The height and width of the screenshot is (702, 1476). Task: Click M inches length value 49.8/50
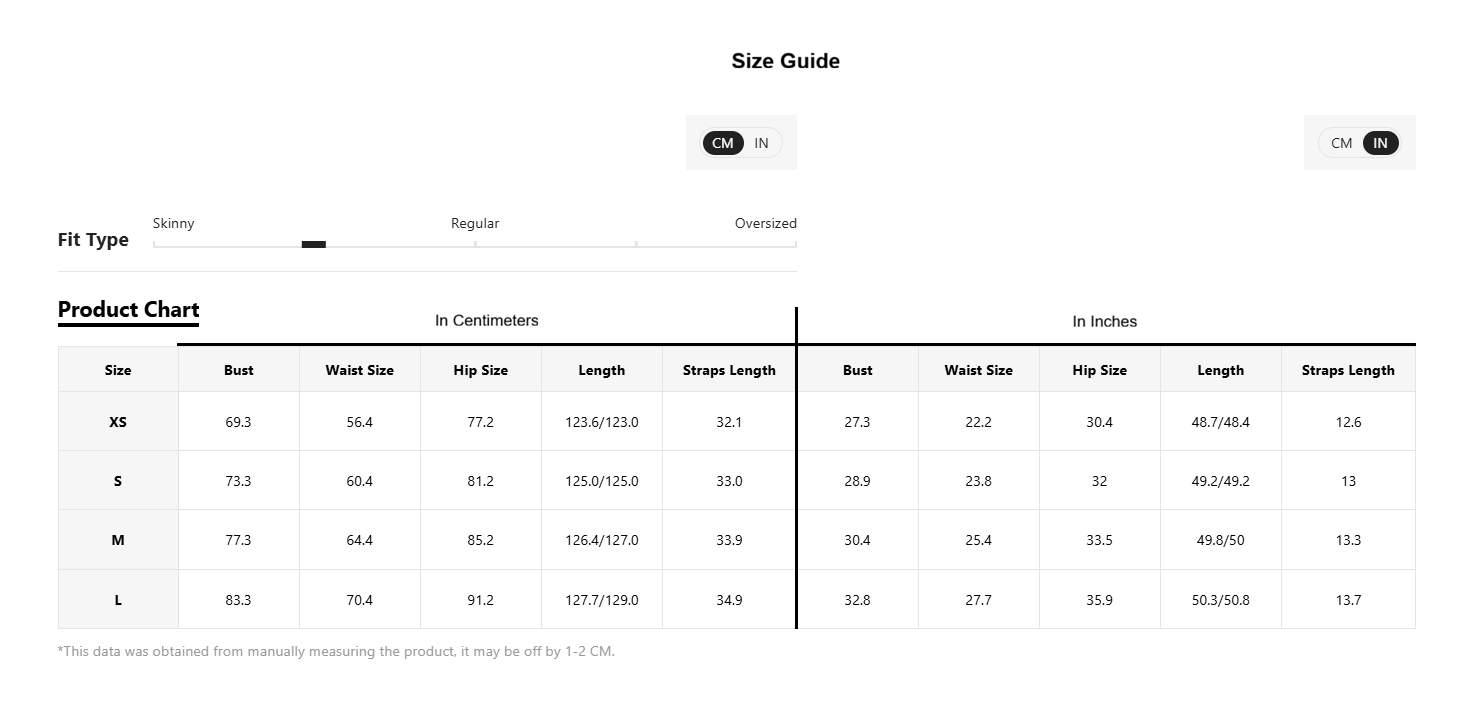click(x=1221, y=540)
